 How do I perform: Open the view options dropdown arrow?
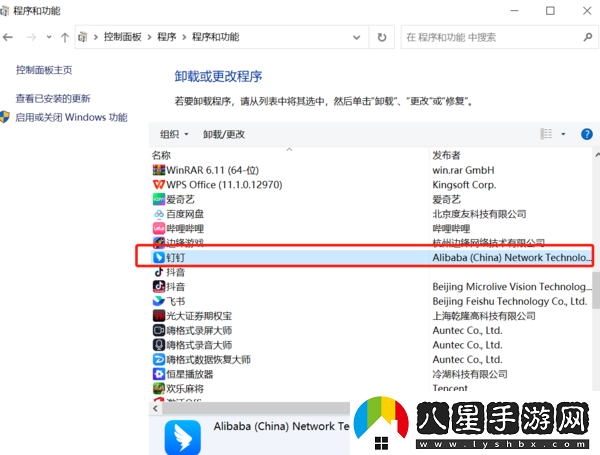pos(563,134)
